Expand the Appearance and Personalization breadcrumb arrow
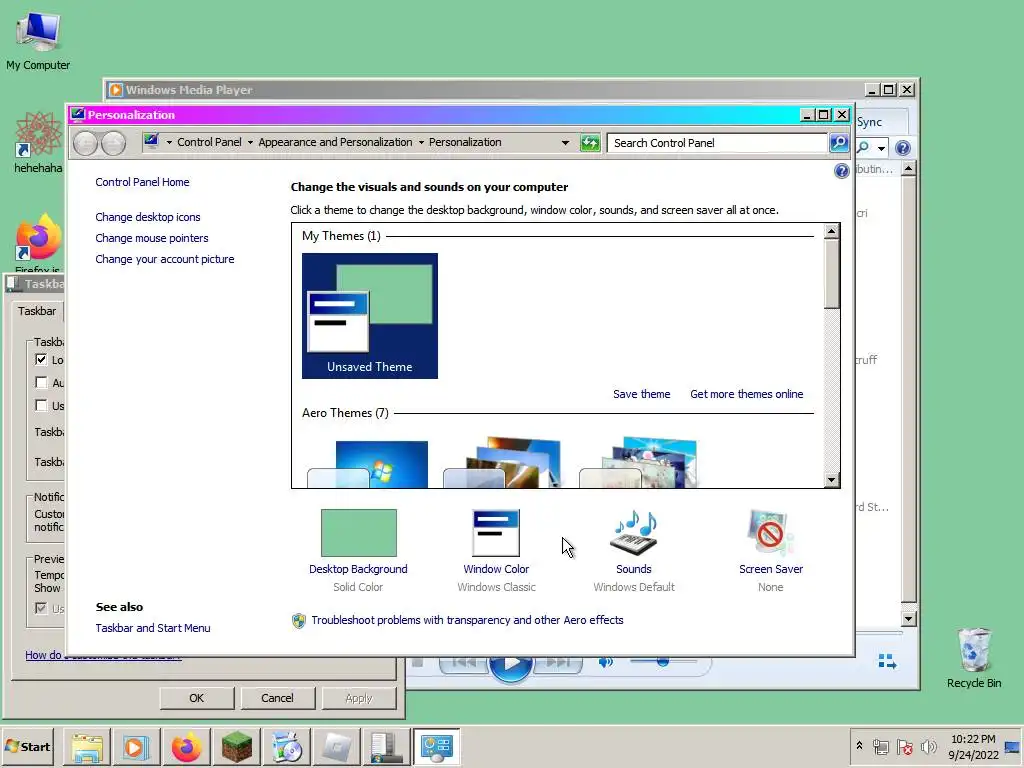Image resolution: width=1024 pixels, height=768 pixels. click(421, 142)
